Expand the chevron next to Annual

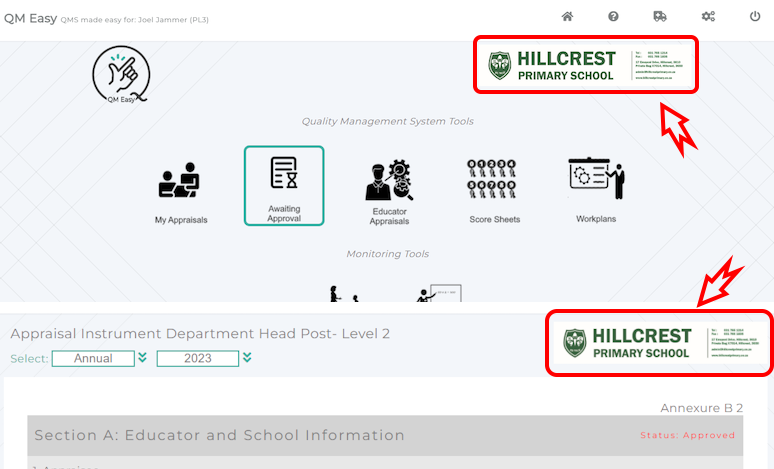point(143,358)
